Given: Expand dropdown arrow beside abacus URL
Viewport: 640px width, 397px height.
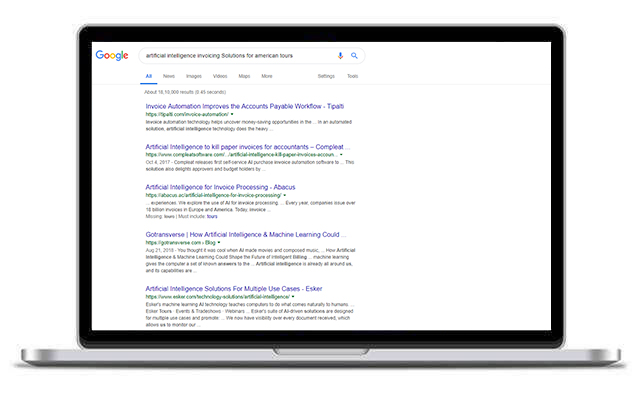Looking at the screenshot, I should (x=284, y=195).
